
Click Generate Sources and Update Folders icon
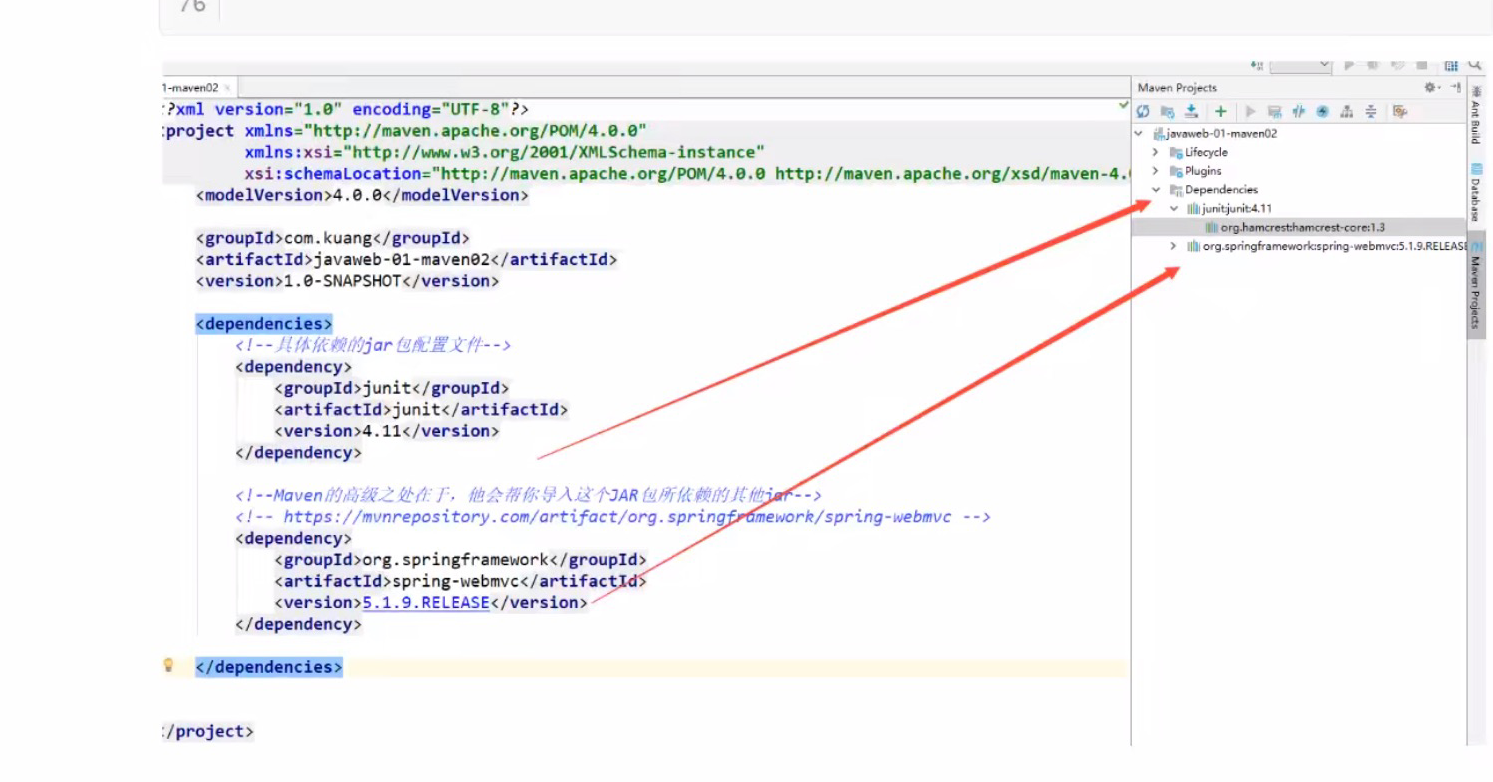pyautogui.click(x=1167, y=112)
